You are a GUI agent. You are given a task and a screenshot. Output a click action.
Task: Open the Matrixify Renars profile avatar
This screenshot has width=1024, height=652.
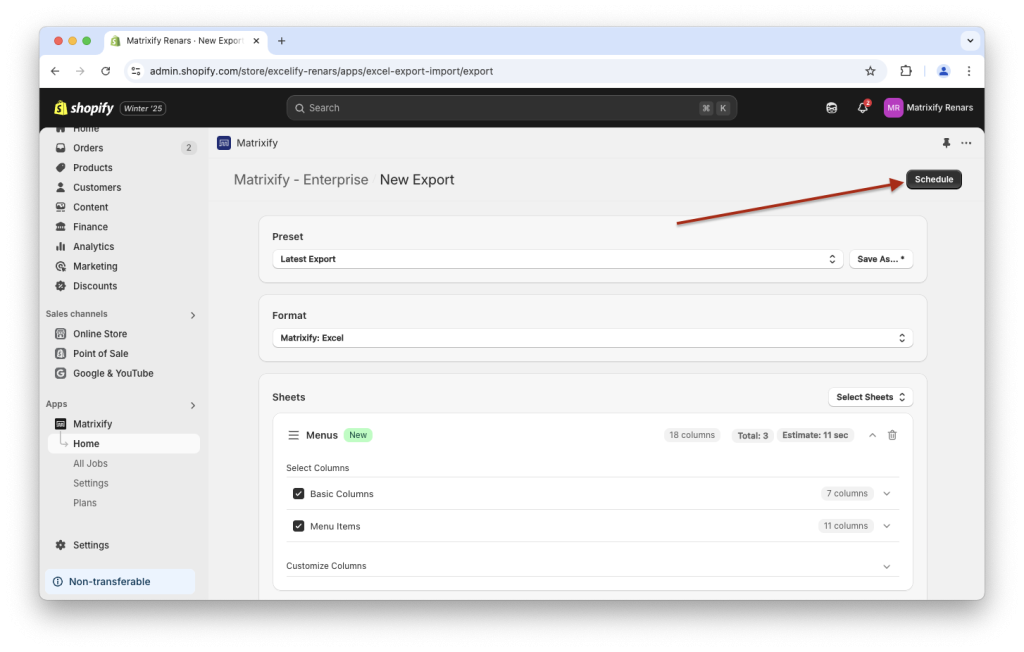(893, 107)
